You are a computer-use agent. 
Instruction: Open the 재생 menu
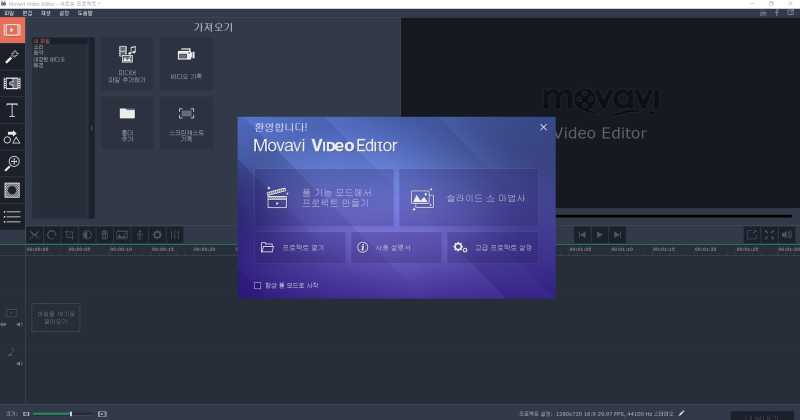(46, 13)
